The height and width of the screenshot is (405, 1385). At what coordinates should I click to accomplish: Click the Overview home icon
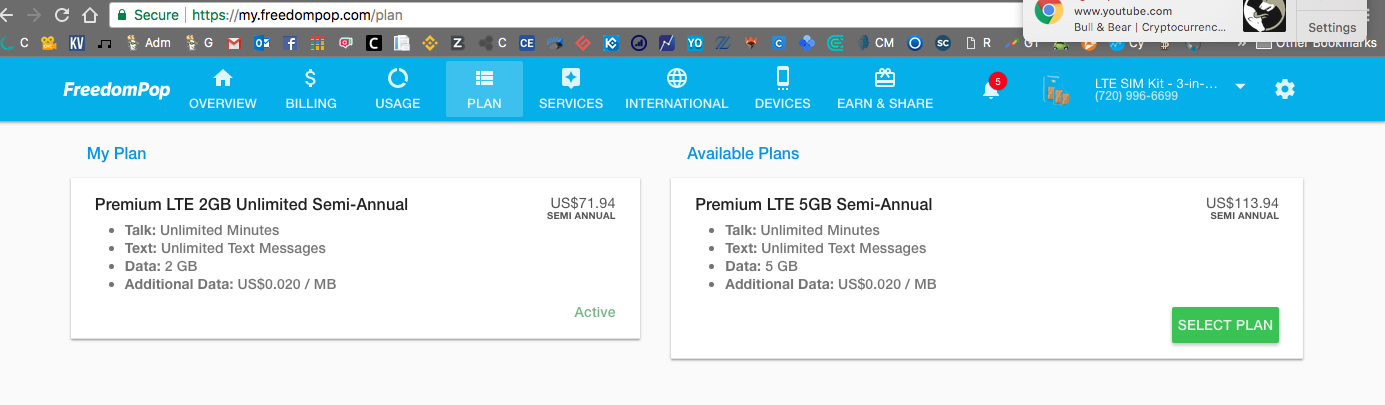(x=223, y=78)
